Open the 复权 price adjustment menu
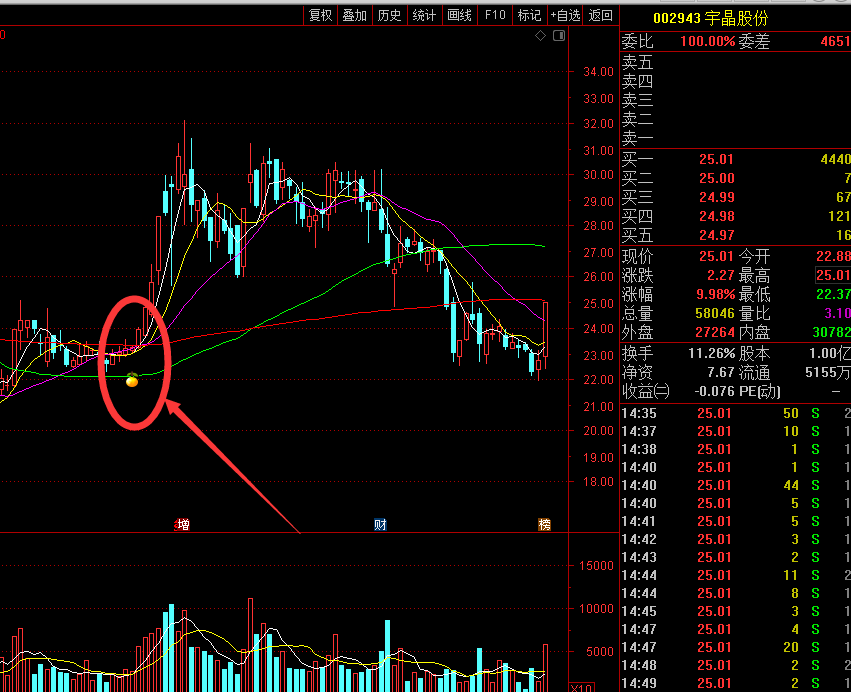 coord(320,15)
